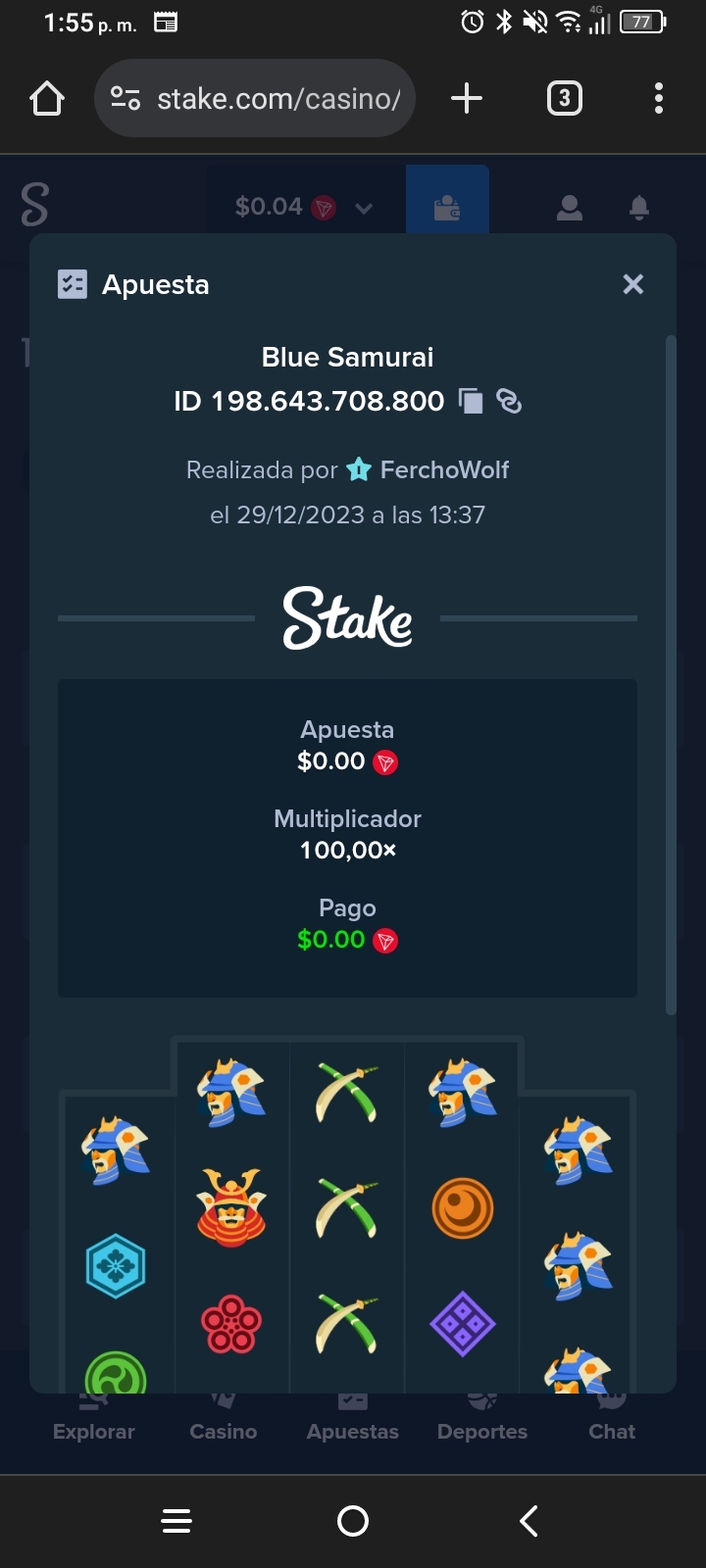The width and height of the screenshot is (706, 1568).
Task: Open the user profile icon
Action: (570, 208)
